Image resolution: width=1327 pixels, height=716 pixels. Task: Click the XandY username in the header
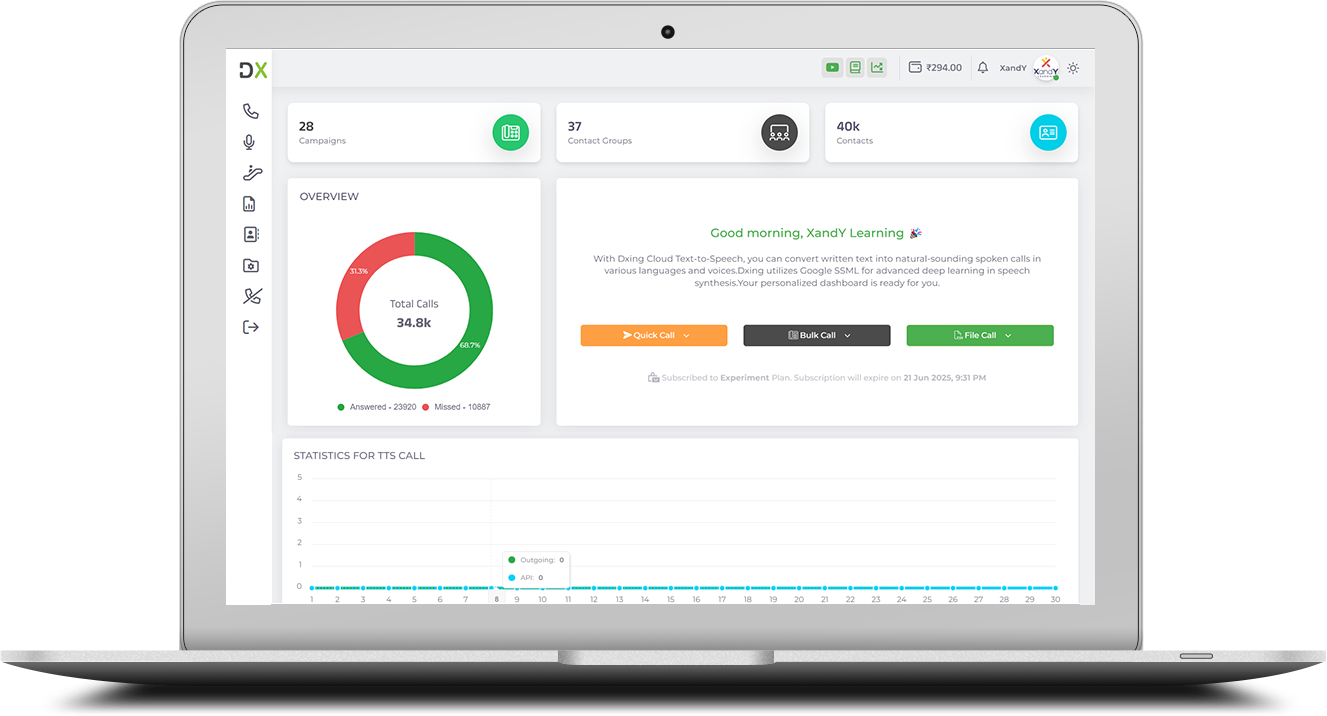(x=1013, y=68)
